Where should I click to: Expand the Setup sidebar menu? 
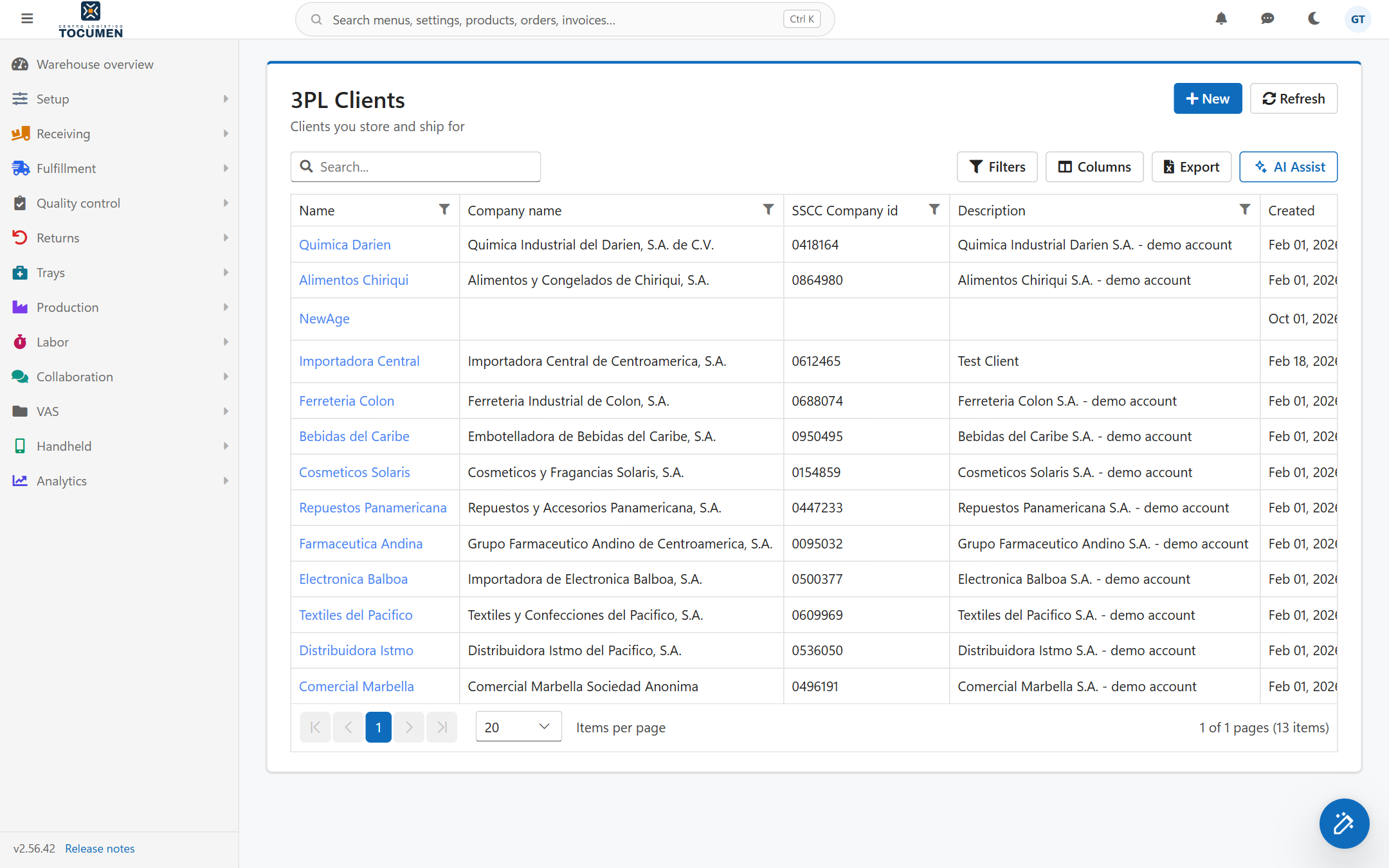pyautogui.click(x=119, y=99)
